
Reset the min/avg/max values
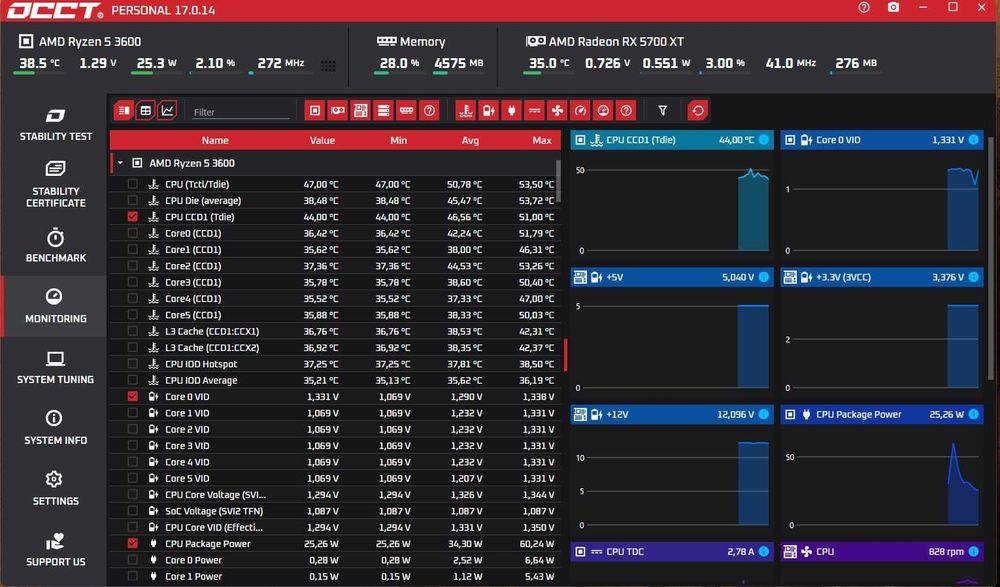point(698,110)
